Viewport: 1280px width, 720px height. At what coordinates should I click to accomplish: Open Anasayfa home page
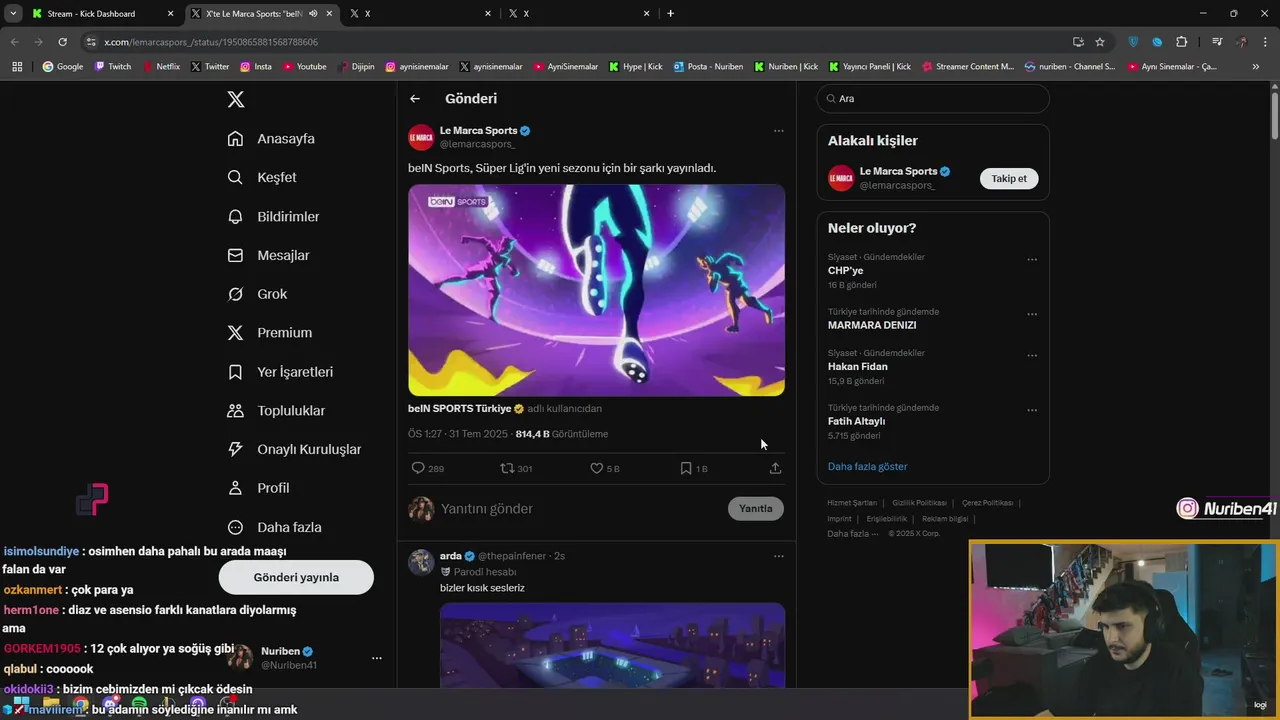click(271, 139)
